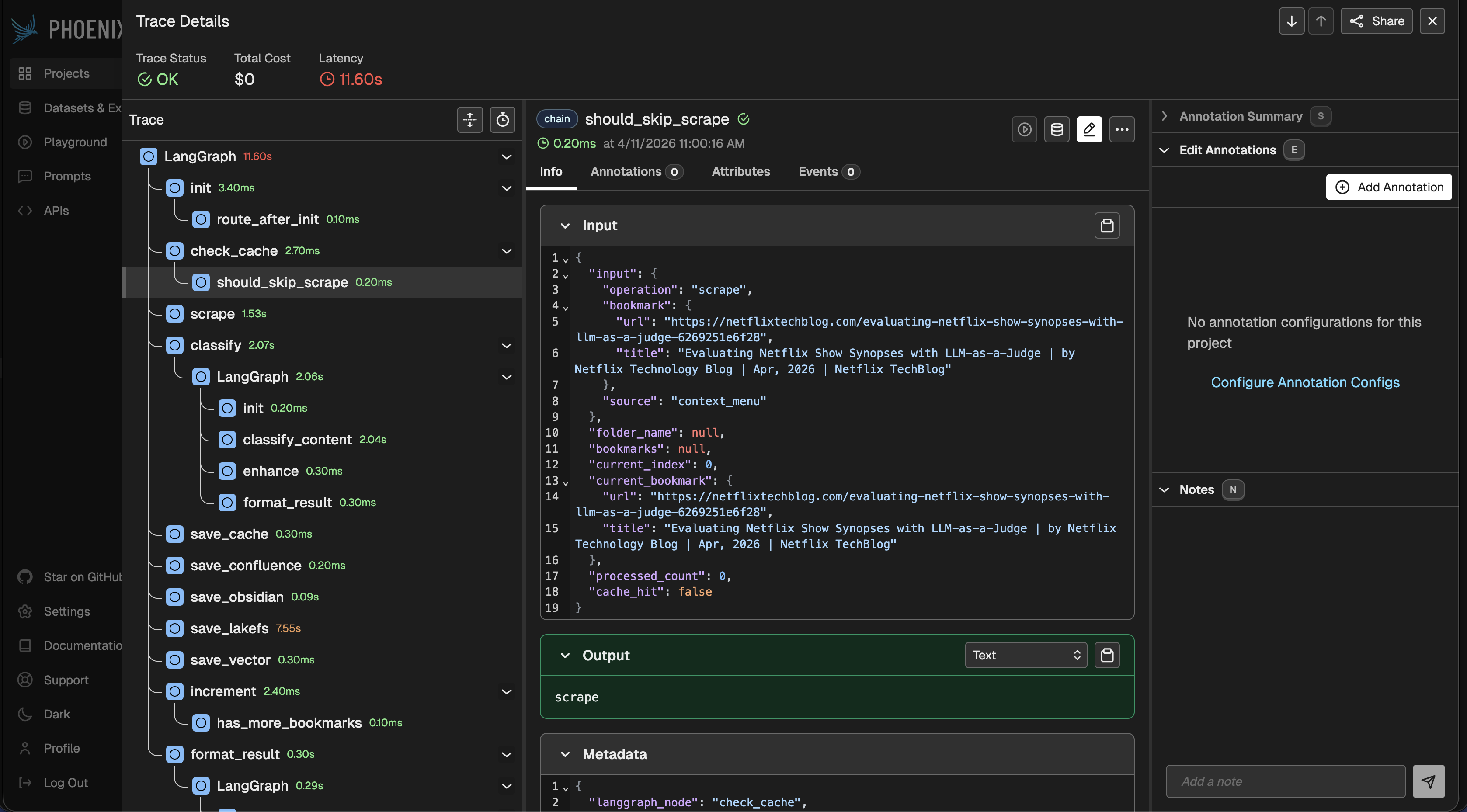This screenshot has width=1467, height=812.
Task: Go to next trace with down arrow
Action: [x=1291, y=21]
